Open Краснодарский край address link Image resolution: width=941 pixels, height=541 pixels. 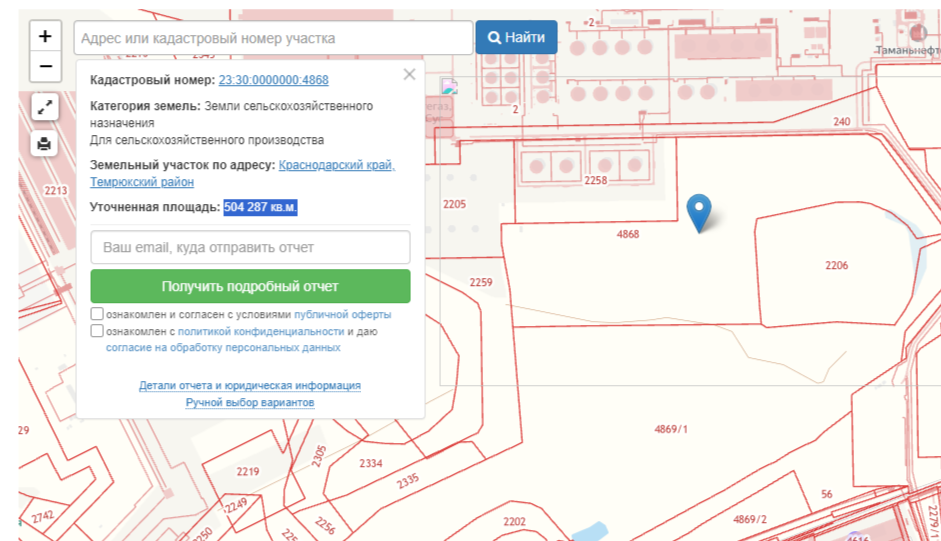(x=337, y=165)
